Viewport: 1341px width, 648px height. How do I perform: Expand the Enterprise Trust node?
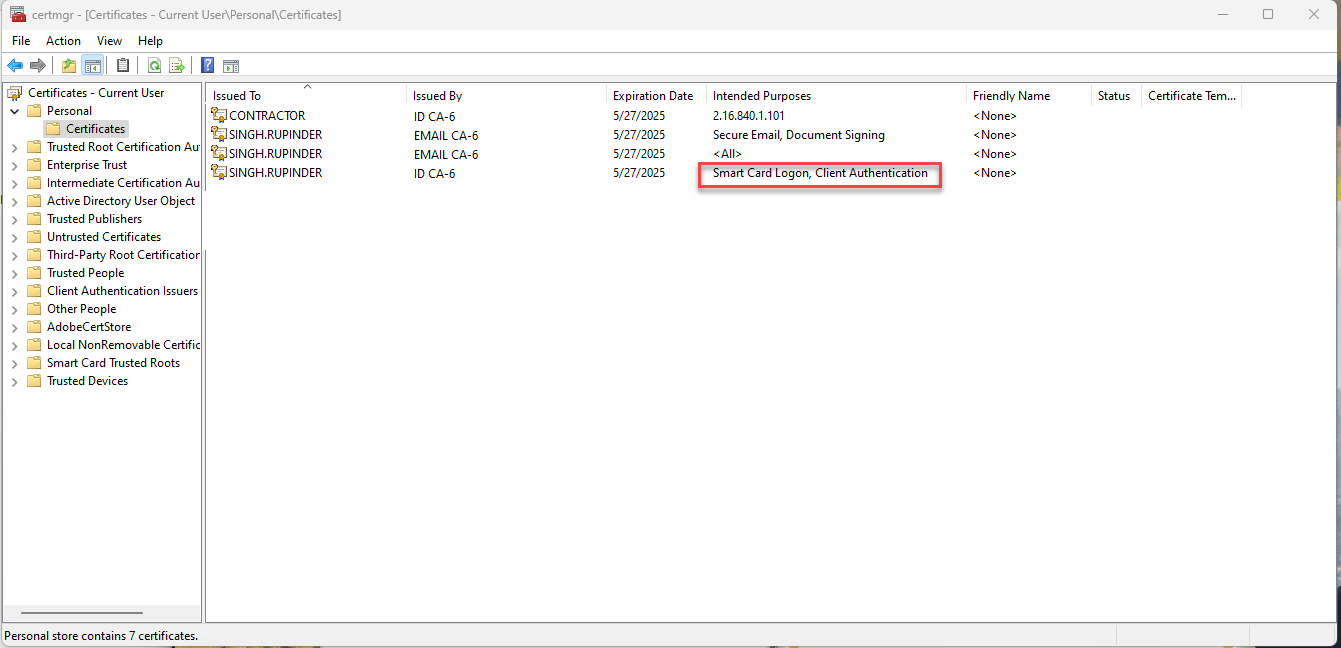15,165
